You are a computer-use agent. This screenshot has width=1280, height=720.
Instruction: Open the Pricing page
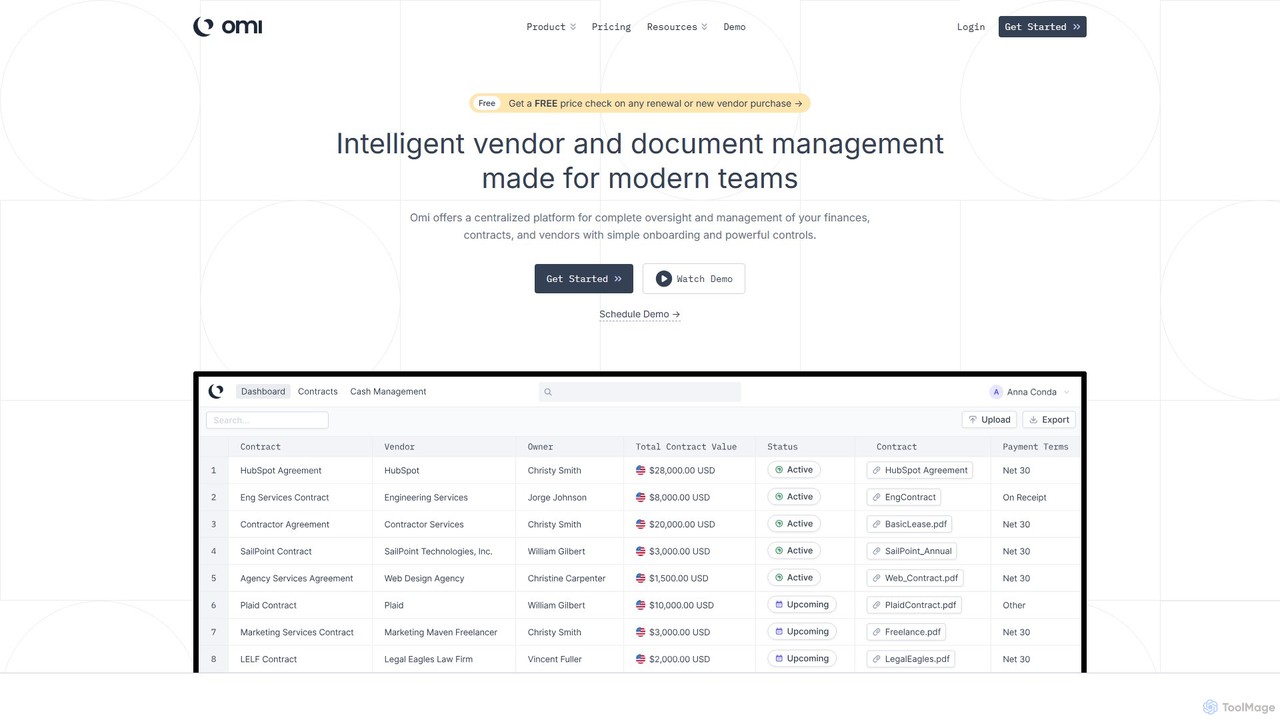(611, 27)
